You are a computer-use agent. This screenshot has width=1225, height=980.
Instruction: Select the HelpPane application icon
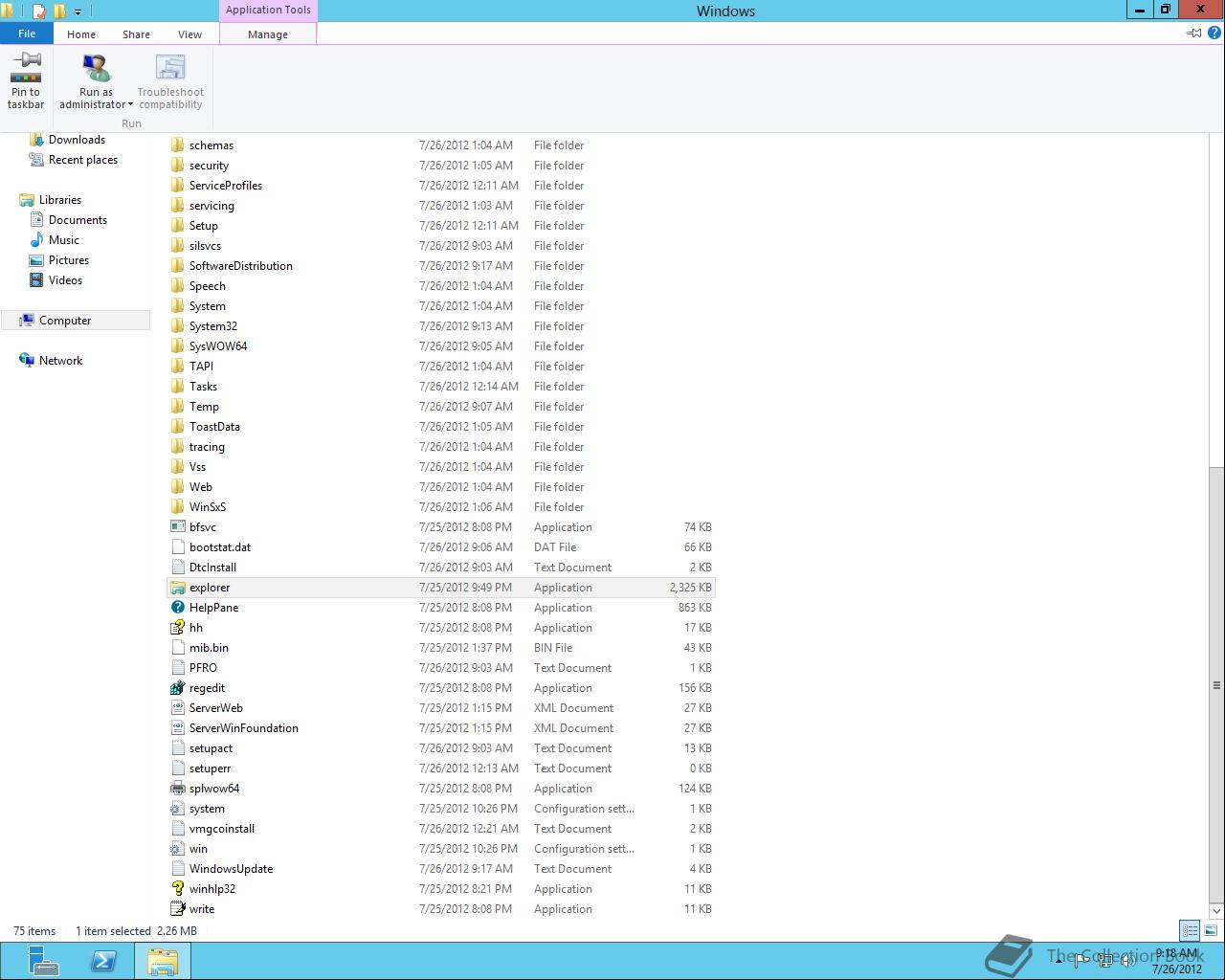coord(177,608)
